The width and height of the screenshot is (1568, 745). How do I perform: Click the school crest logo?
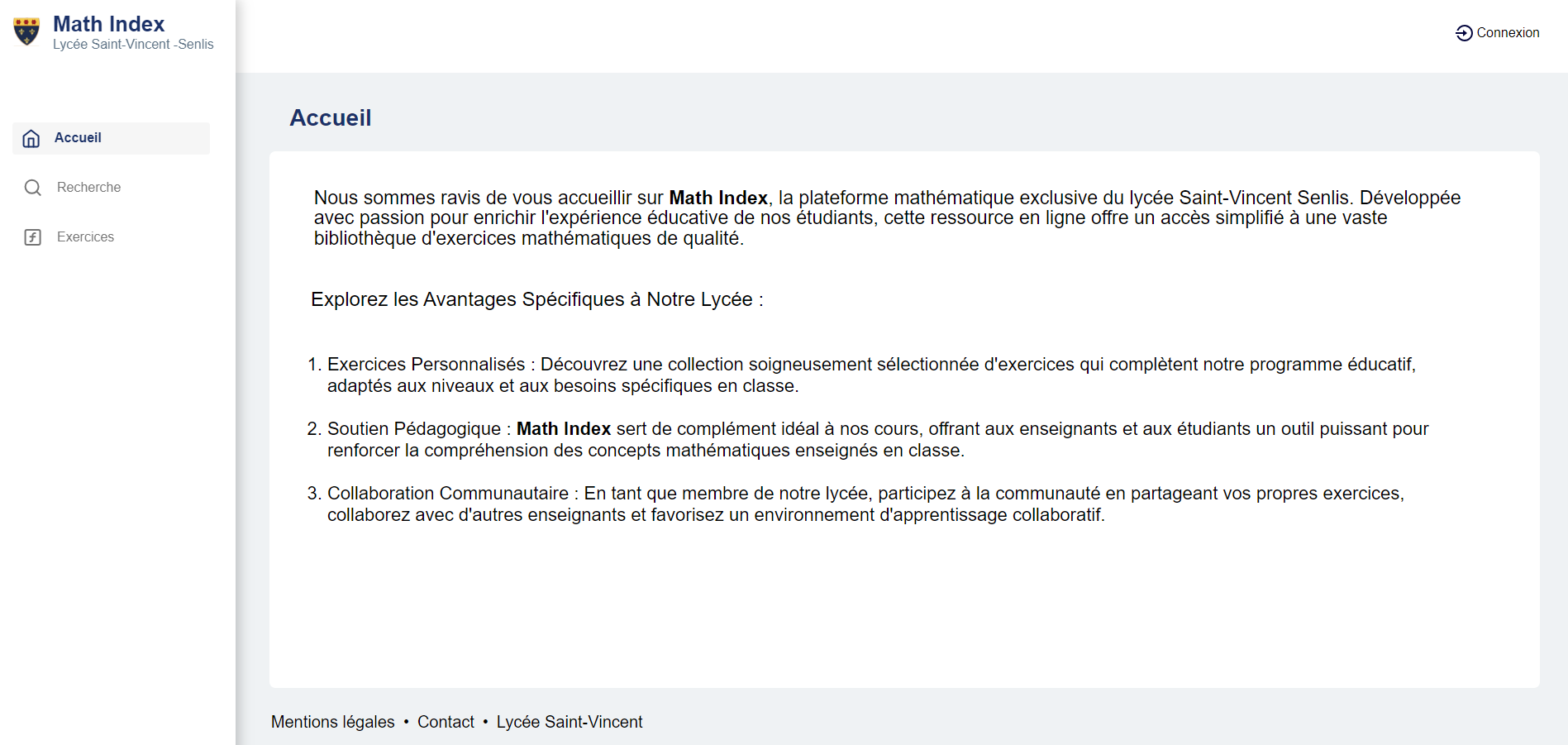[26, 31]
